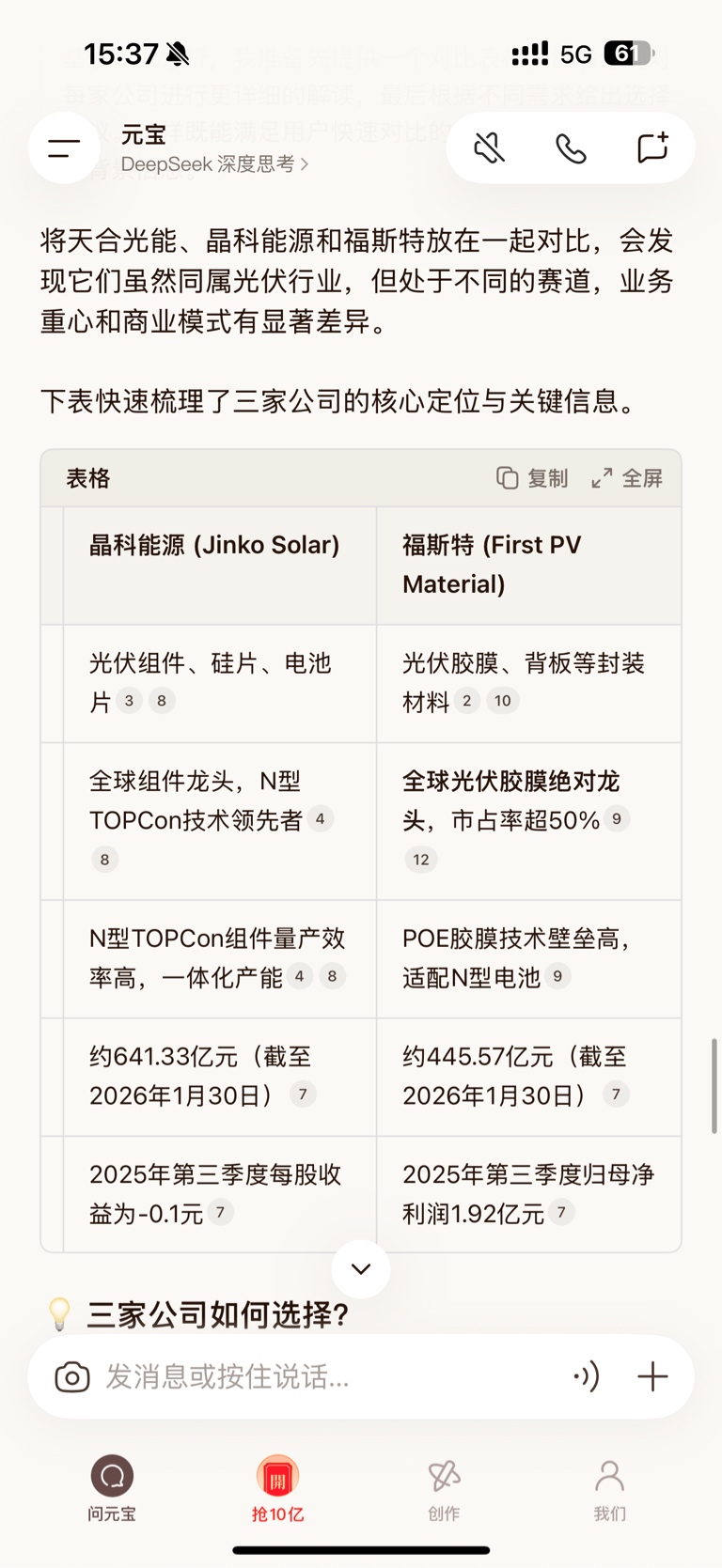Image resolution: width=722 pixels, height=1568 pixels.
Task: Start a voice call with the phone icon
Action: coord(571,147)
